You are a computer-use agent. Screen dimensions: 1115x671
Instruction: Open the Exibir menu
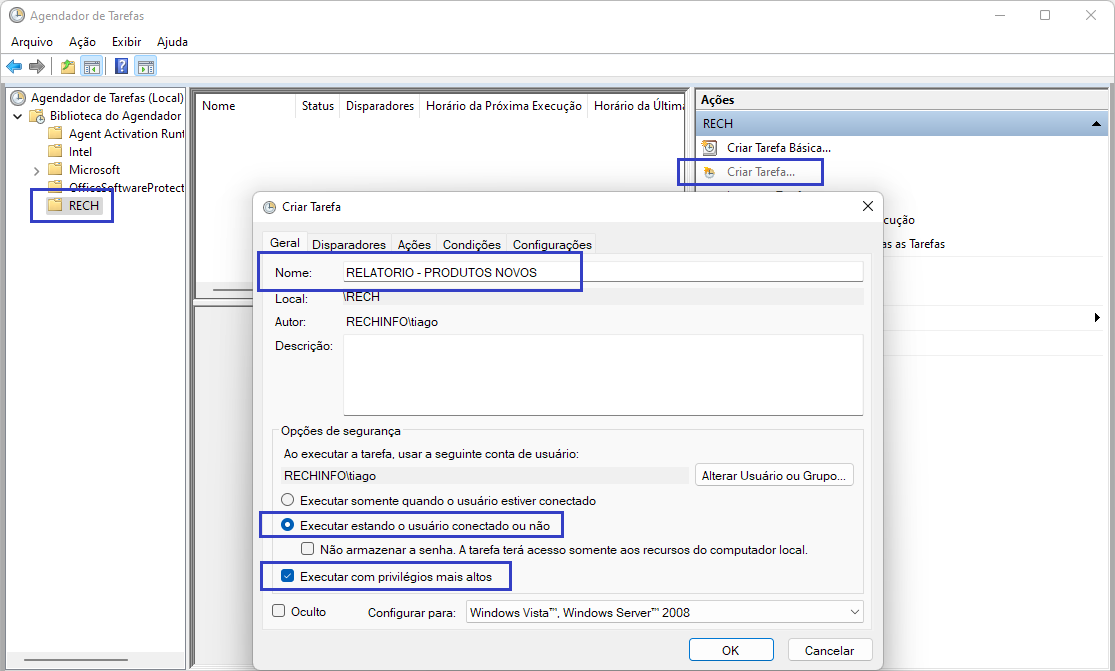point(127,42)
